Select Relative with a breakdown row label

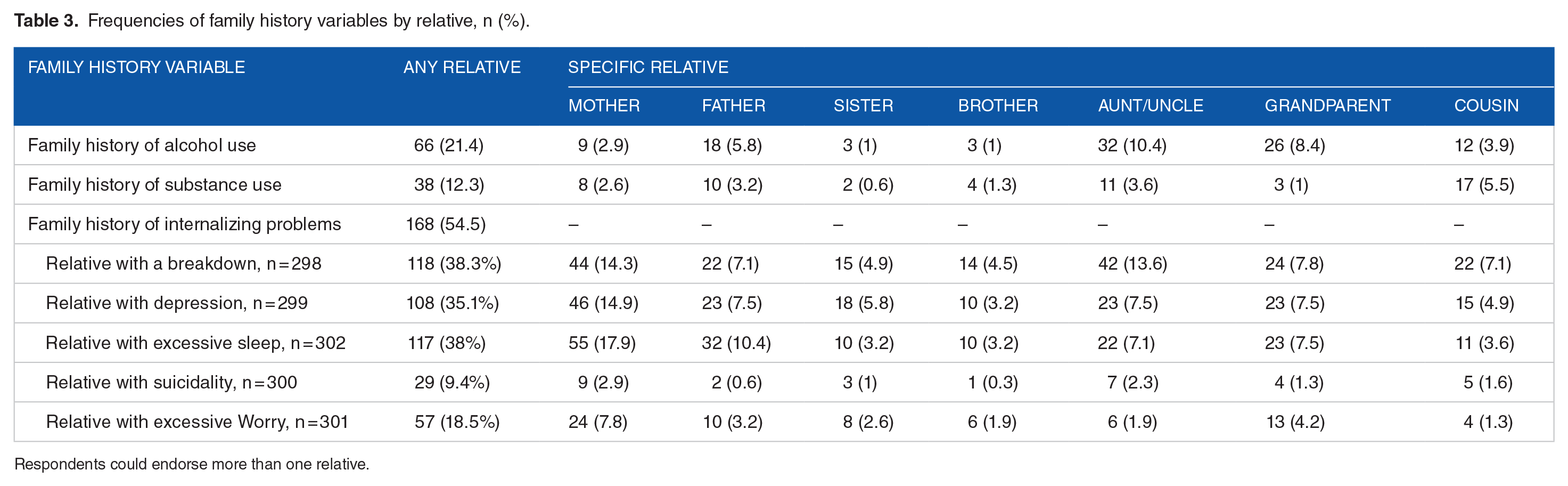[183, 264]
